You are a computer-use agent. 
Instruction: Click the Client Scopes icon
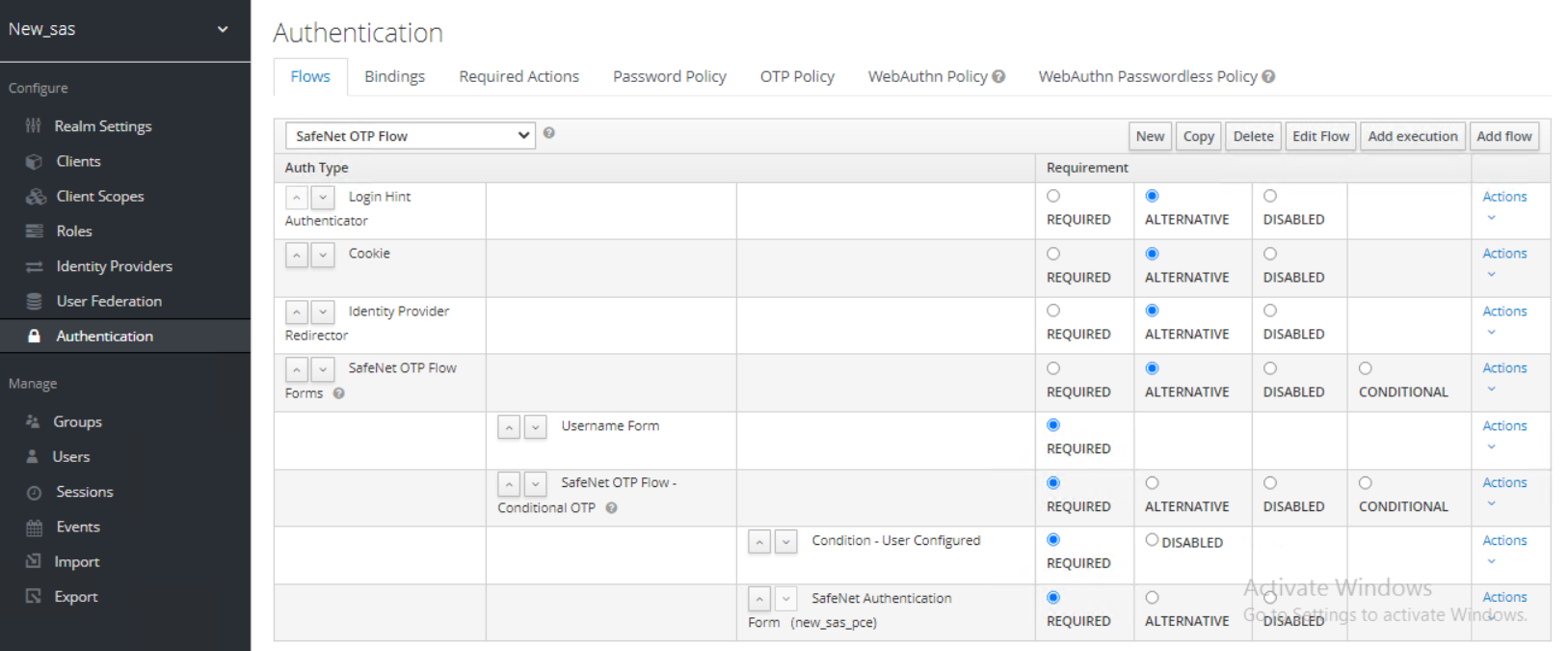click(x=36, y=196)
